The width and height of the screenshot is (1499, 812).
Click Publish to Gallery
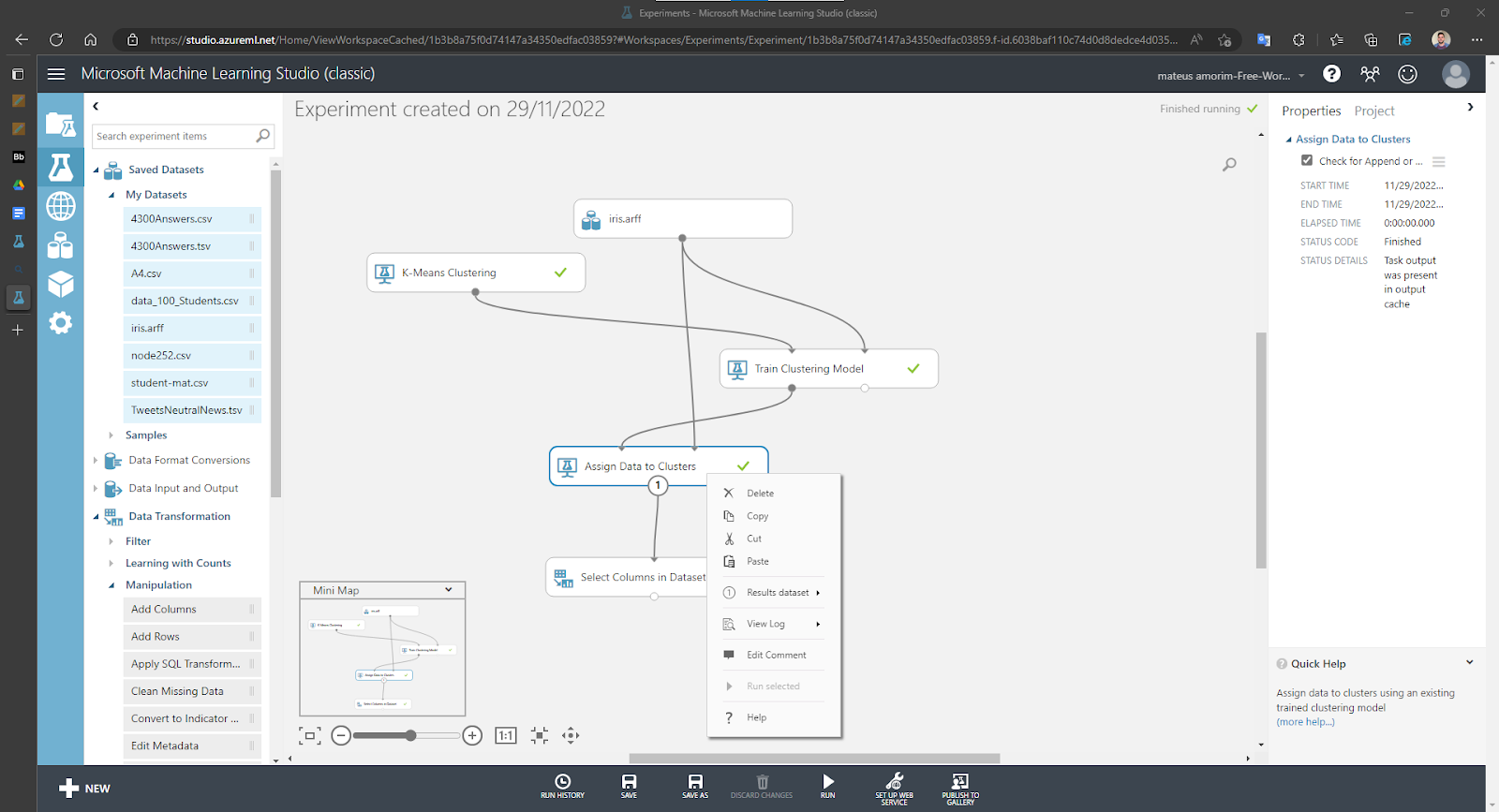coord(960,789)
